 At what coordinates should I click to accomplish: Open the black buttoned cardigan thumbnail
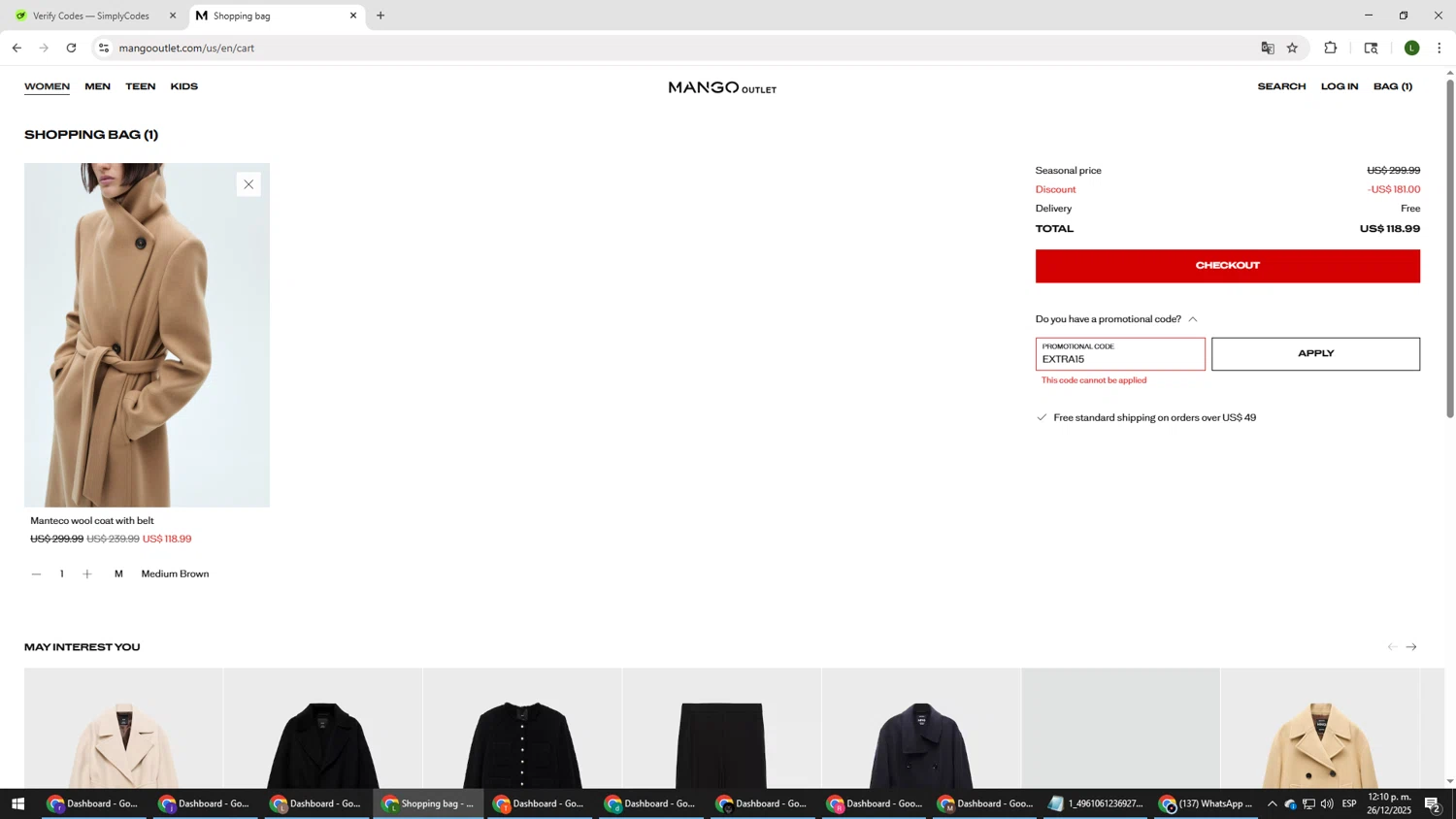click(x=522, y=728)
